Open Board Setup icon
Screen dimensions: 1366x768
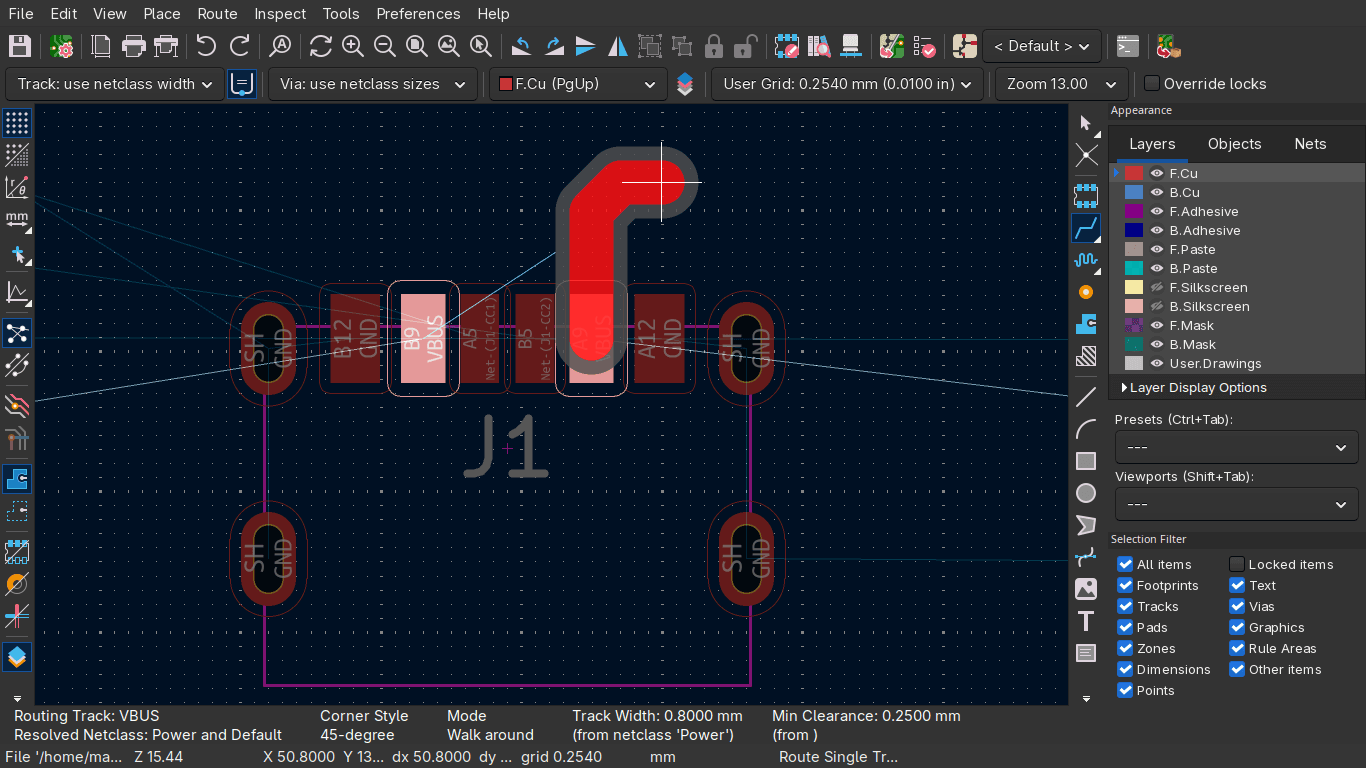click(62, 46)
